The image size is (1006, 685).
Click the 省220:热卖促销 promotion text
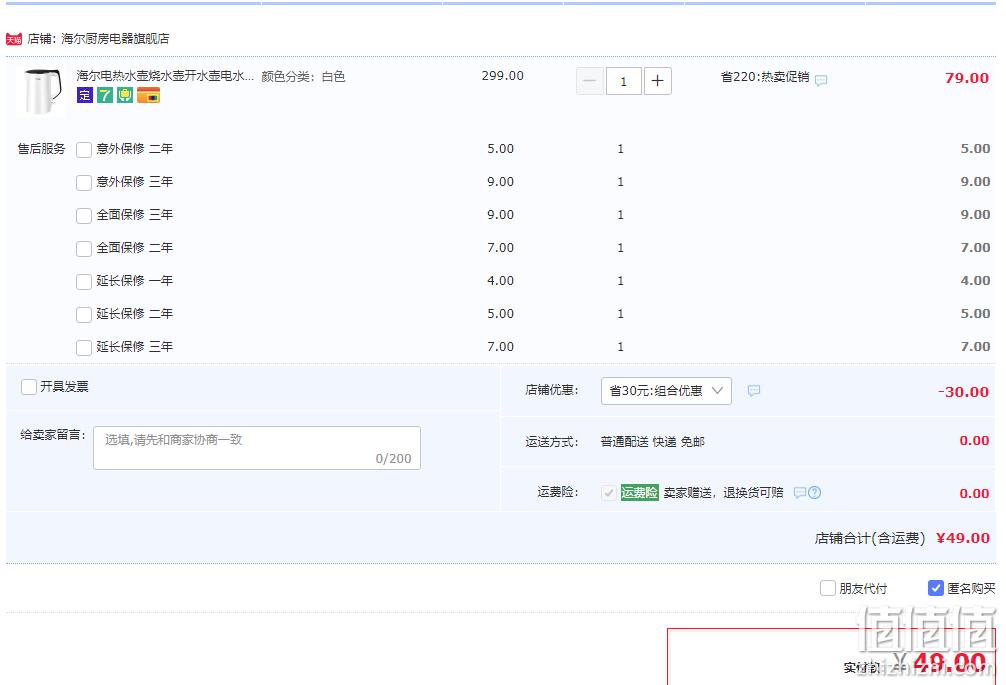765,77
